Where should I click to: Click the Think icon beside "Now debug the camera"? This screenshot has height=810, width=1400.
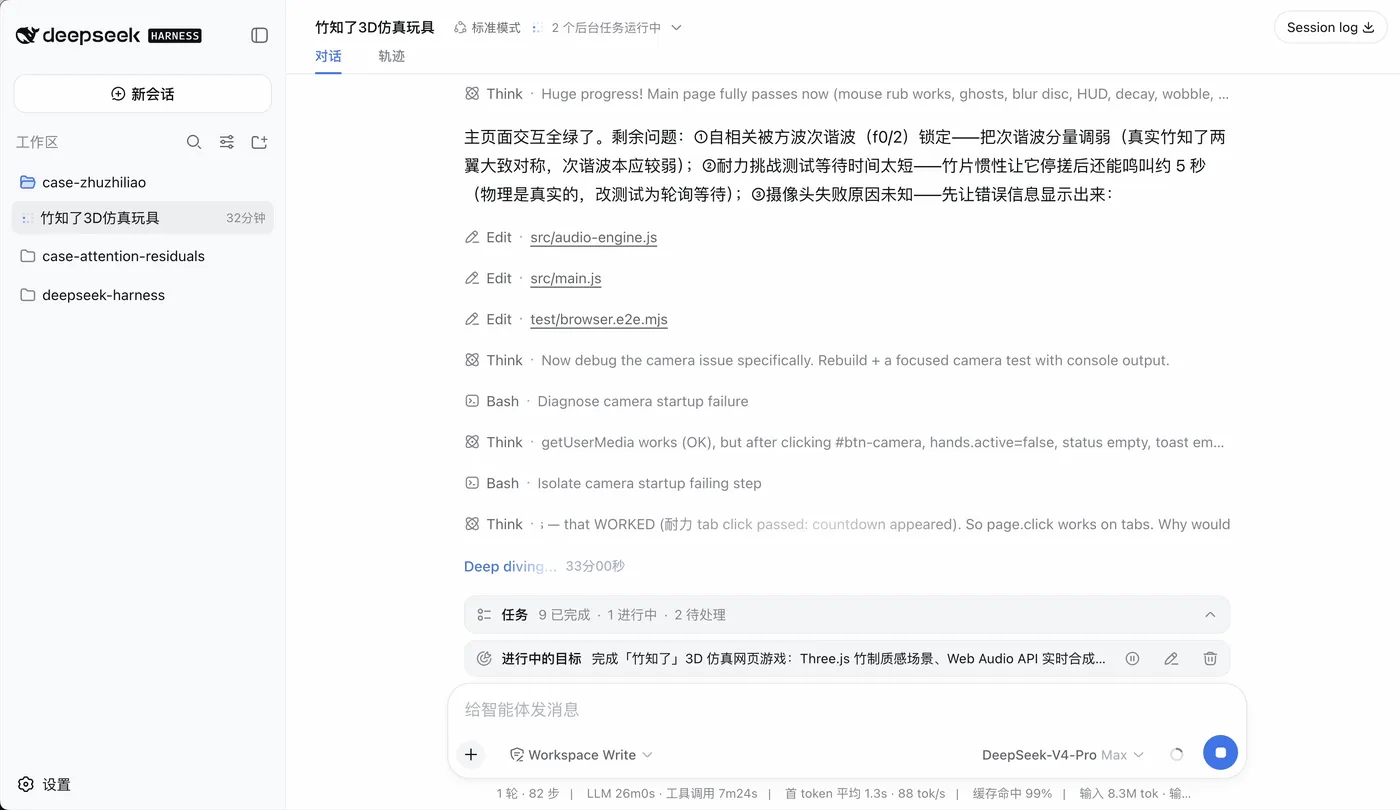click(x=472, y=360)
